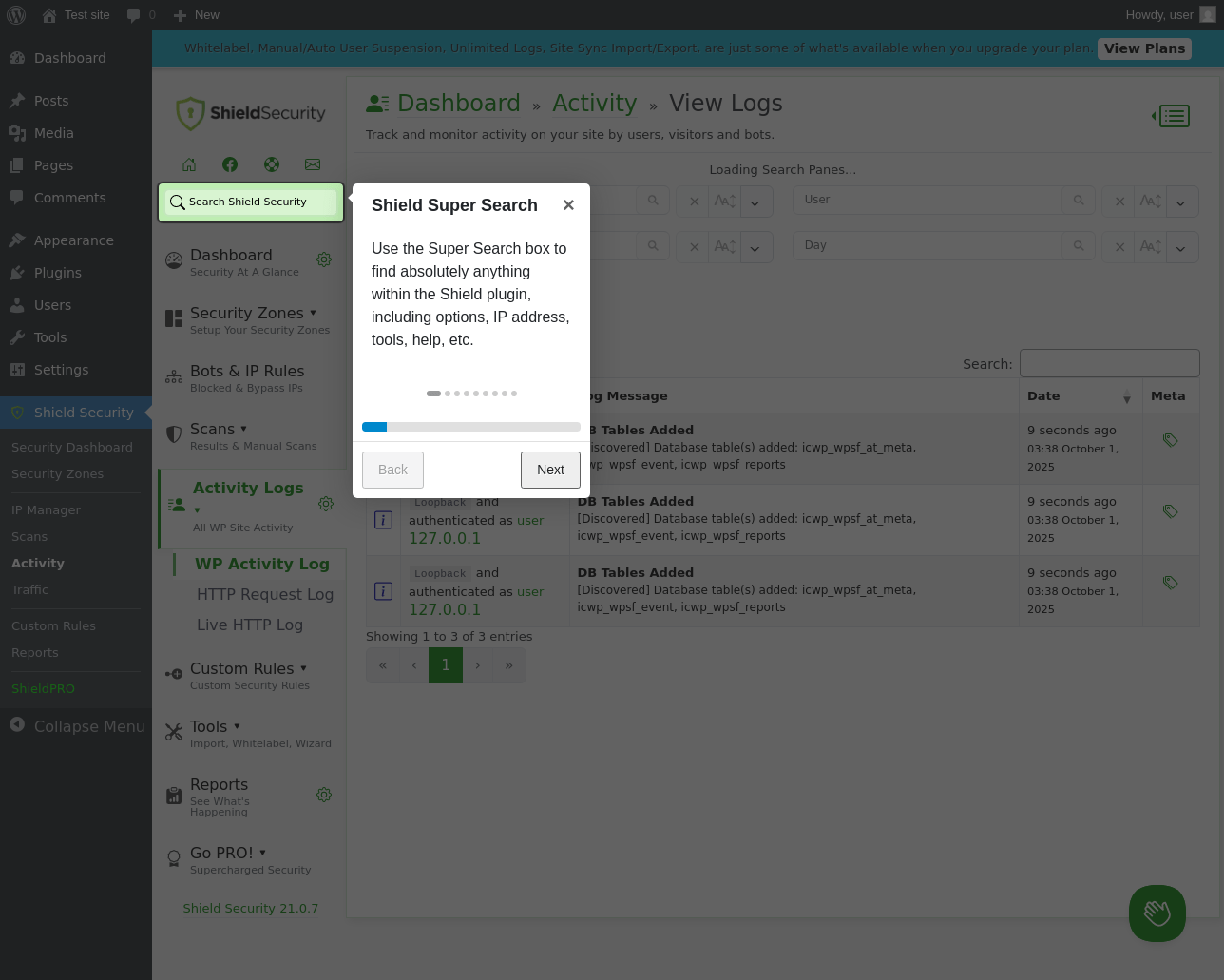
Task: Click the Meta tag icon in the second log row
Action: click(1171, 511)
